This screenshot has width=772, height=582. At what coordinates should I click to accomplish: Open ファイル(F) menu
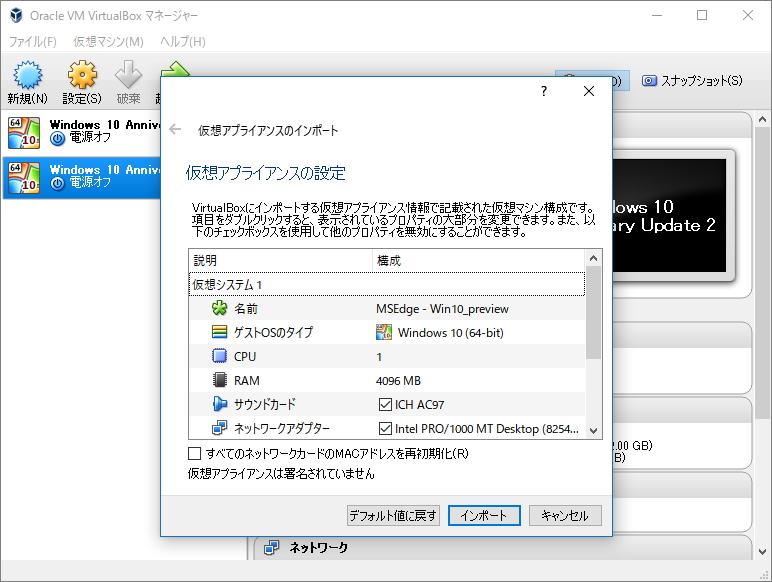pyautogui.click(x=33, y=41)
